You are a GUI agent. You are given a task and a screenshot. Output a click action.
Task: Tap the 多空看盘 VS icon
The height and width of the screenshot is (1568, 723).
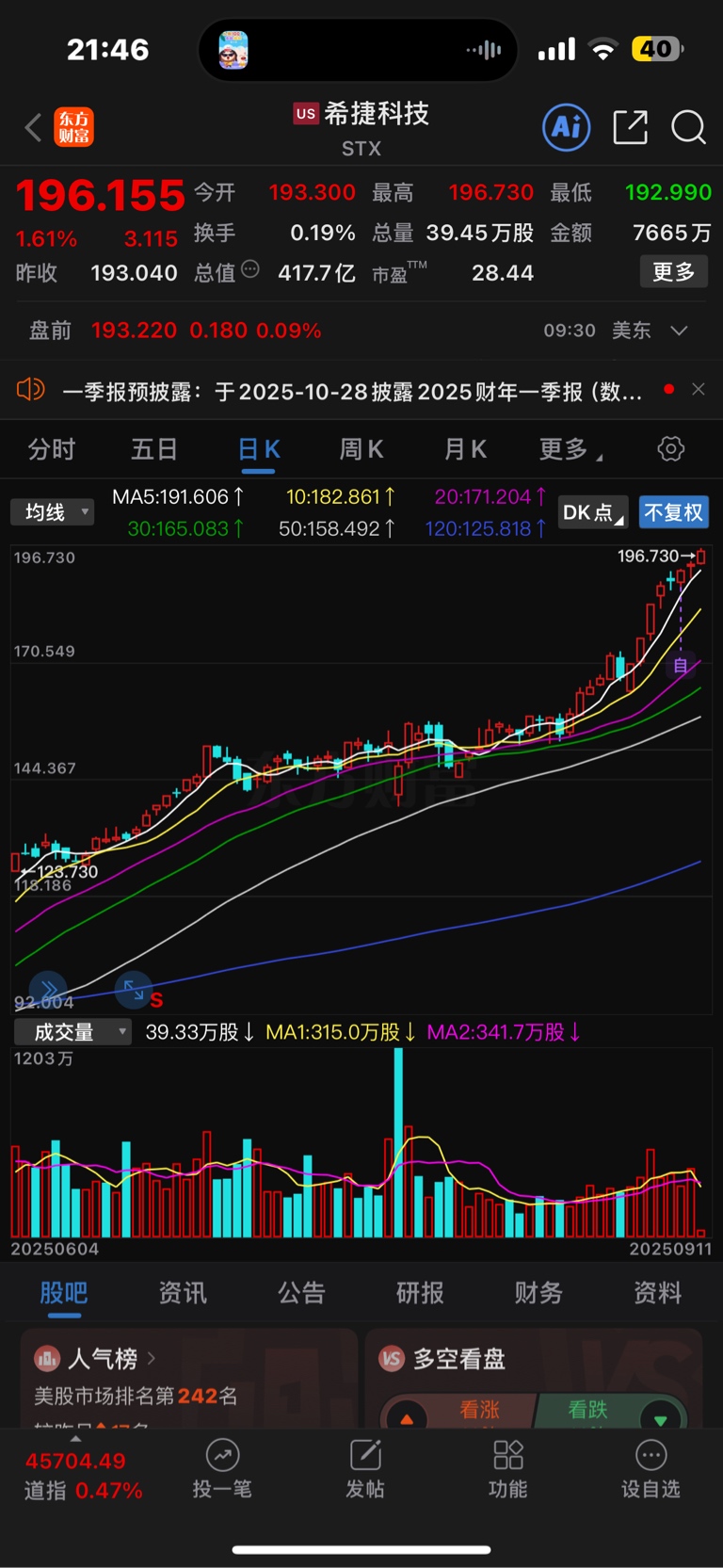click(x=392, y=1359)
